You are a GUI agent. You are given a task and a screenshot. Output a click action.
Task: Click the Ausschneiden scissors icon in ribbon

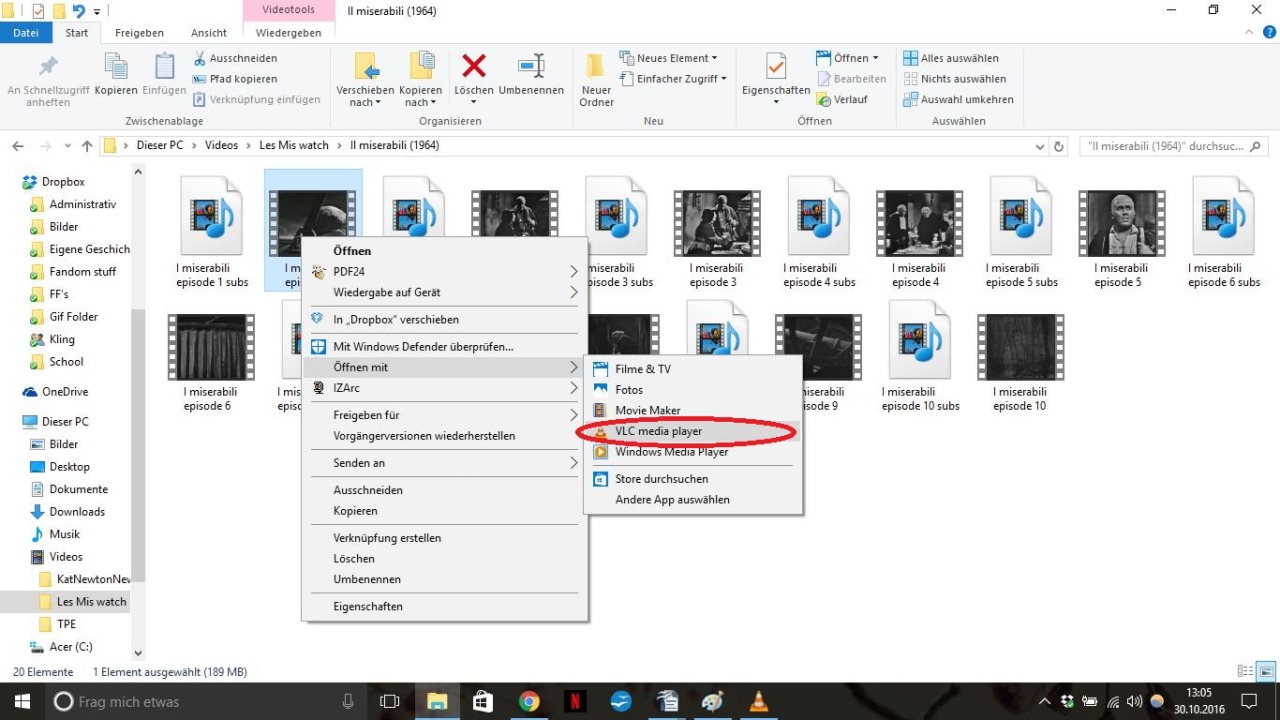click(200, 58)
